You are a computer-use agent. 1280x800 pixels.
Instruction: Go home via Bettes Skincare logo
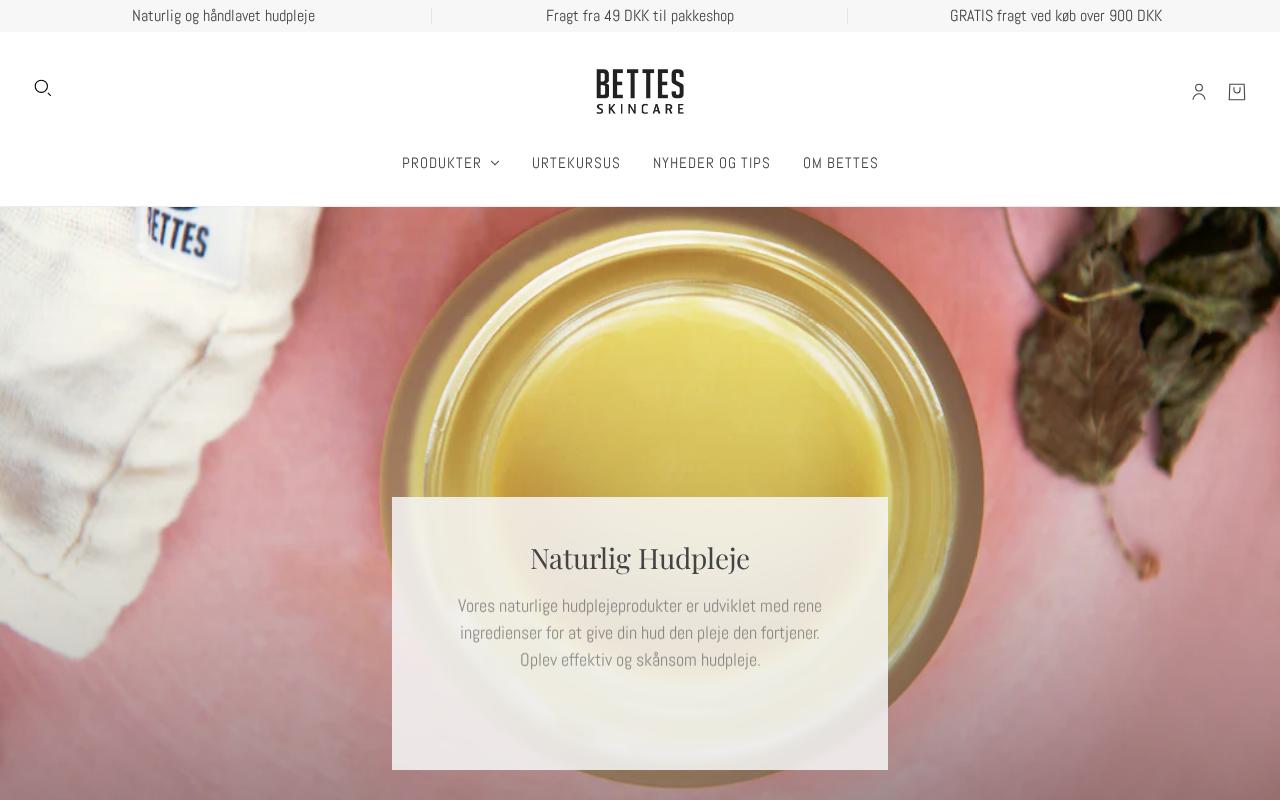pos(640,91)
